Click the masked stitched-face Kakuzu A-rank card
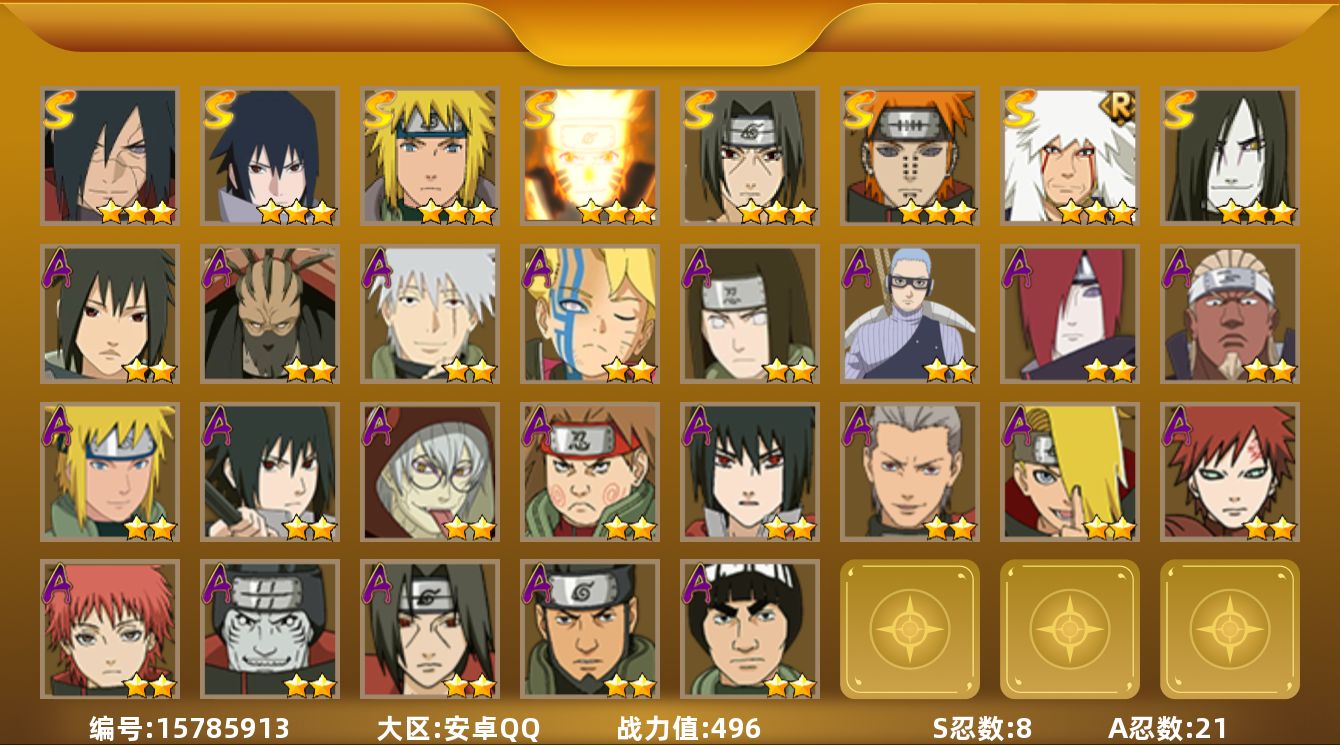Image resolution: width=1340 pixels, height=745 pixels. tap(270, 314)
